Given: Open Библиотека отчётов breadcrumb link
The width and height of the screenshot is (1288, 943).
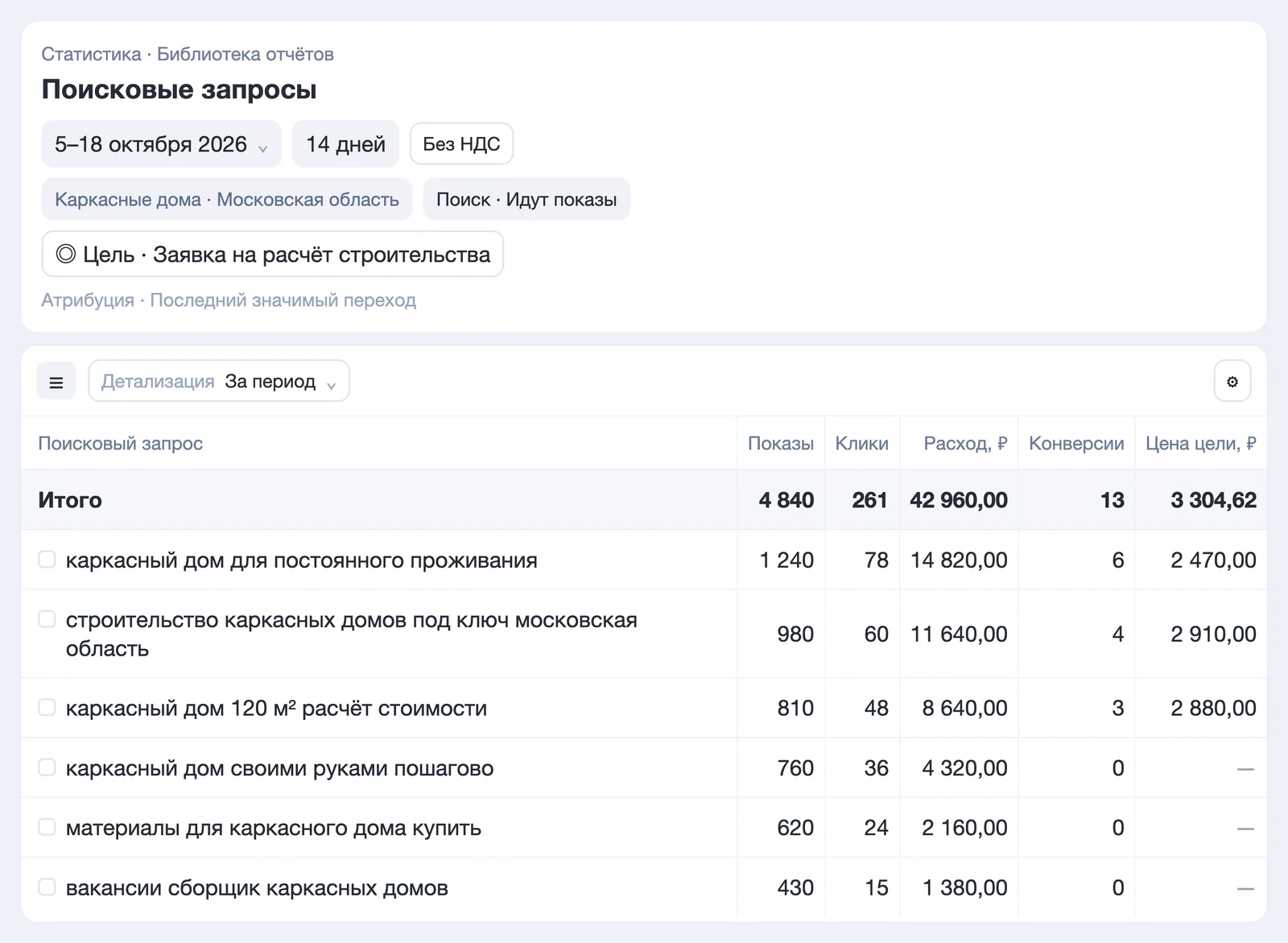Looking at the screenshot, I should [246, 54].
